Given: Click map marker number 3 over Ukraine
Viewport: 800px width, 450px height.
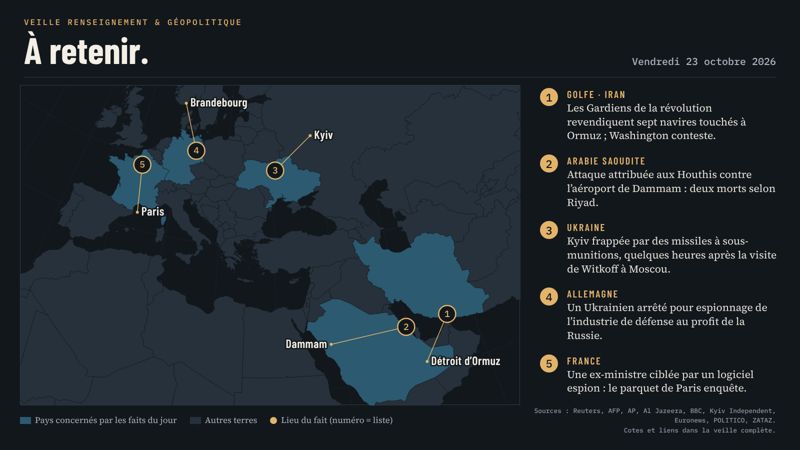Looking at the screenshot, I should point(275,170).
